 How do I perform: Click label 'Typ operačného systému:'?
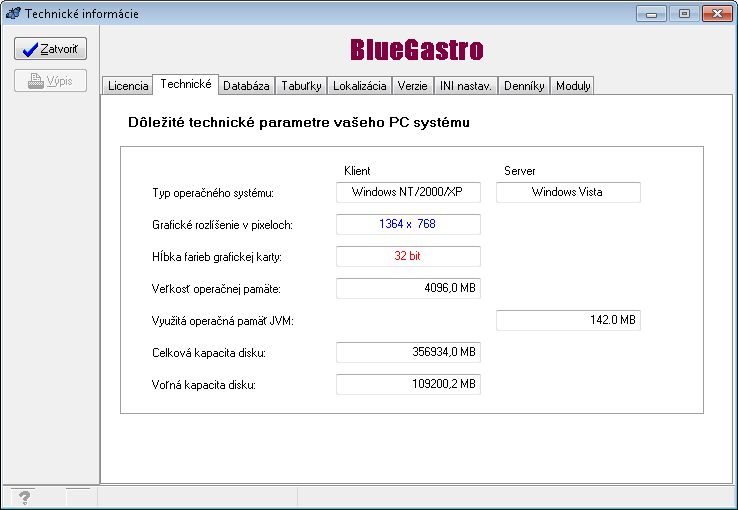tap(213, 193)
